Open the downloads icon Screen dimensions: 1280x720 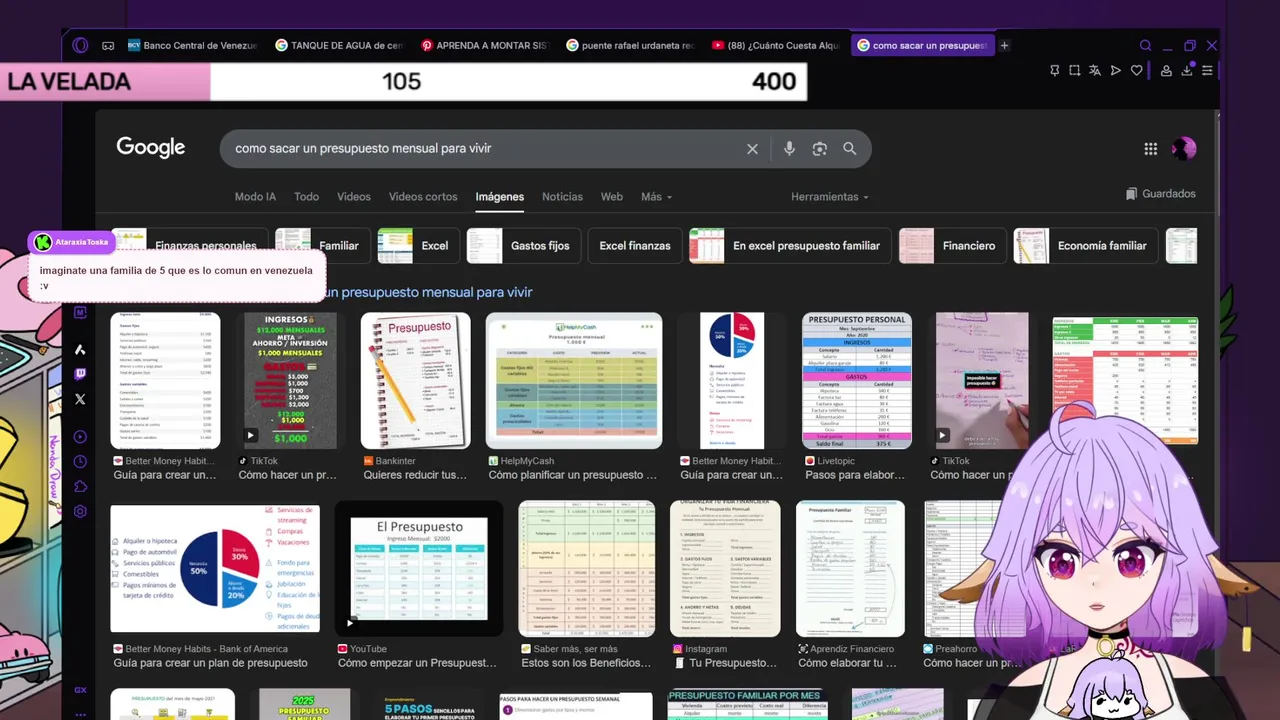[1187, 70]
